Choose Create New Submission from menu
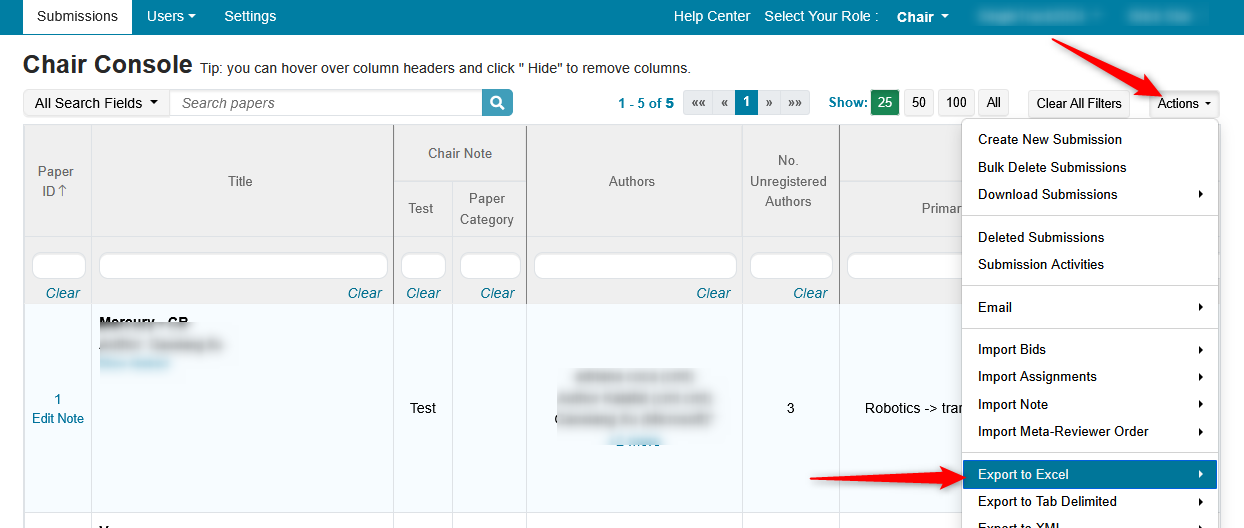The width and height of the screenshot is (1244, 528). tap(1049, 139)
